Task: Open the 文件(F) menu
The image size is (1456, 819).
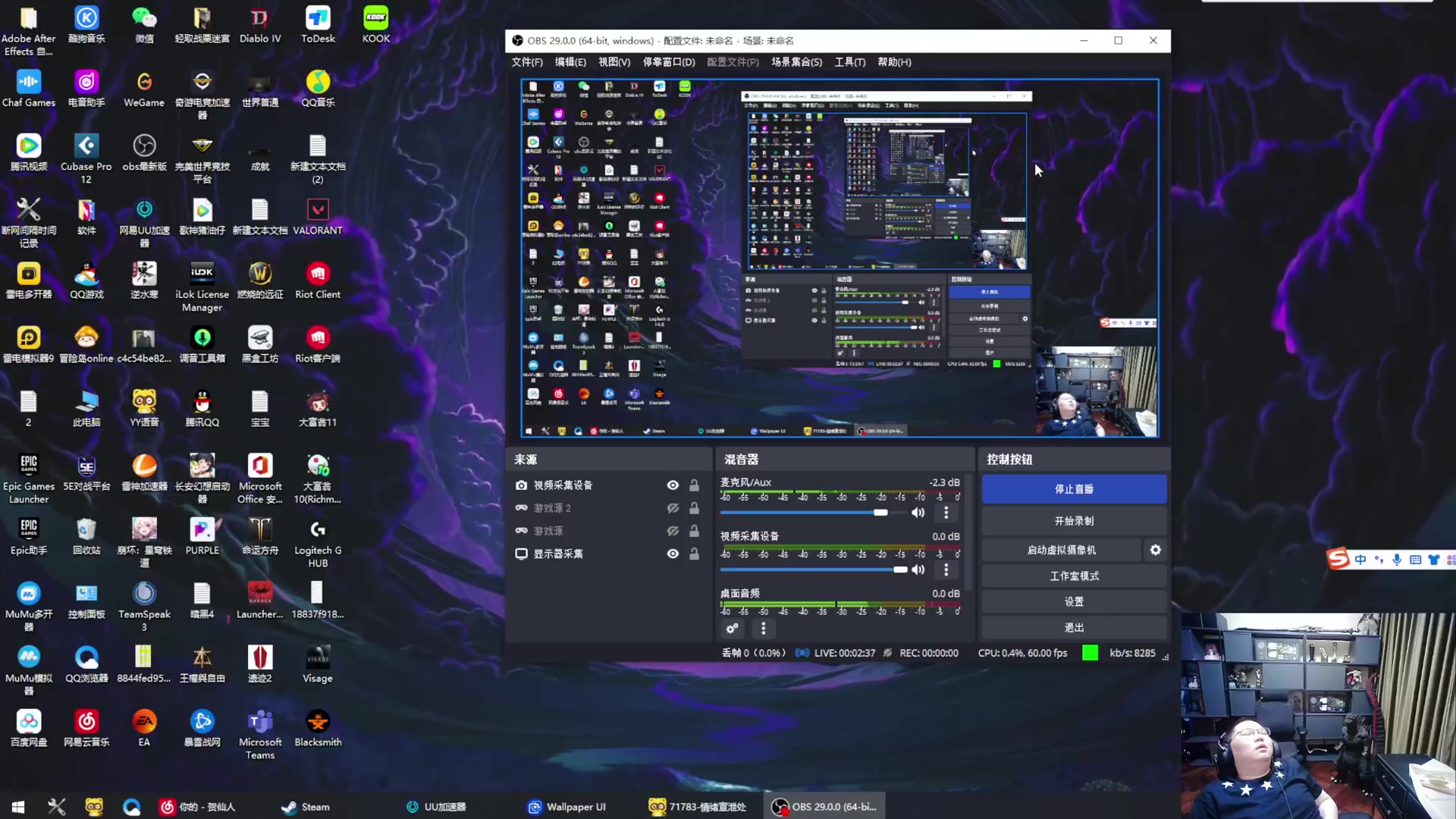Action: click(x=527, y=62)
